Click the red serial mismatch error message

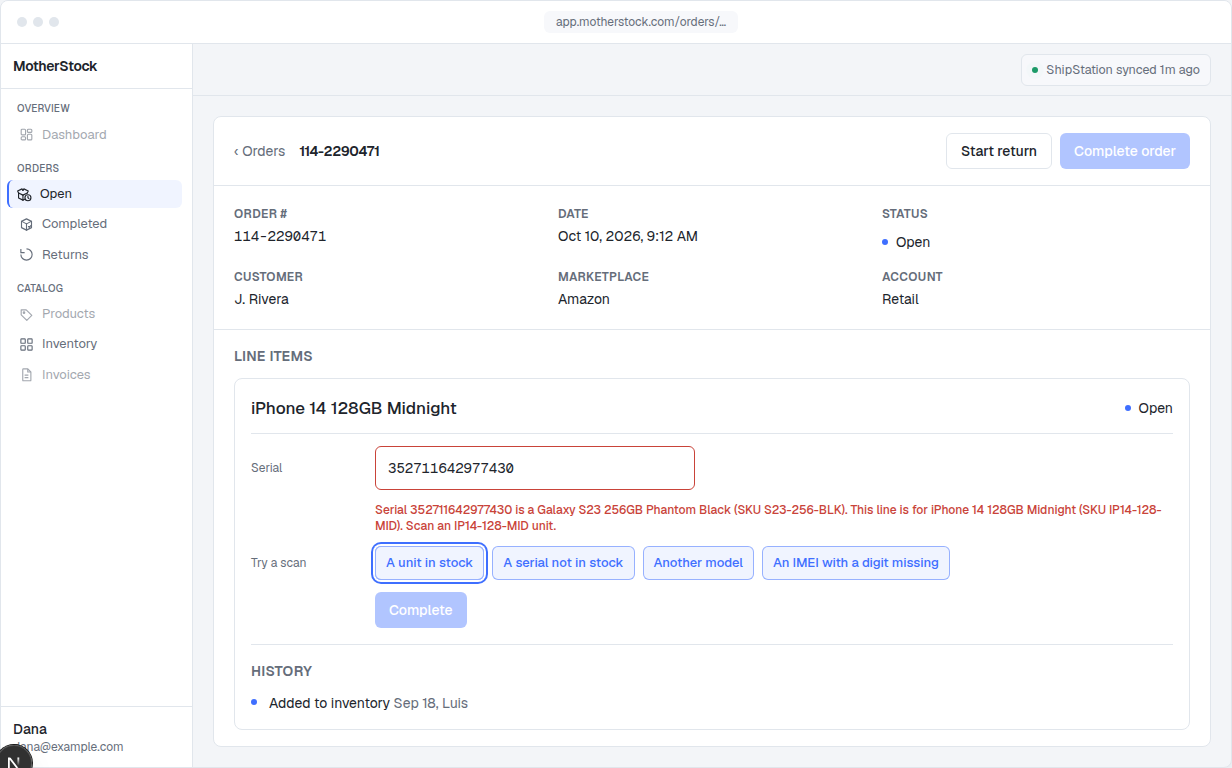click(x=768, y=517)
